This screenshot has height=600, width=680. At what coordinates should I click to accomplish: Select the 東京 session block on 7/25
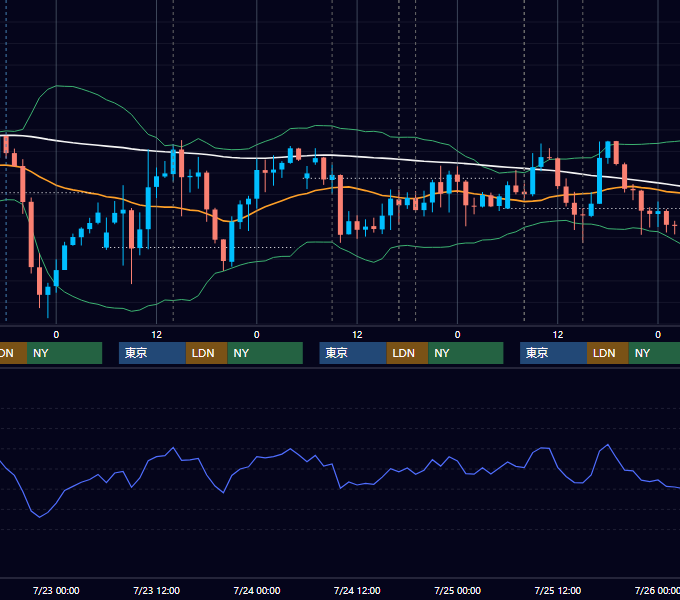(553, 353)
